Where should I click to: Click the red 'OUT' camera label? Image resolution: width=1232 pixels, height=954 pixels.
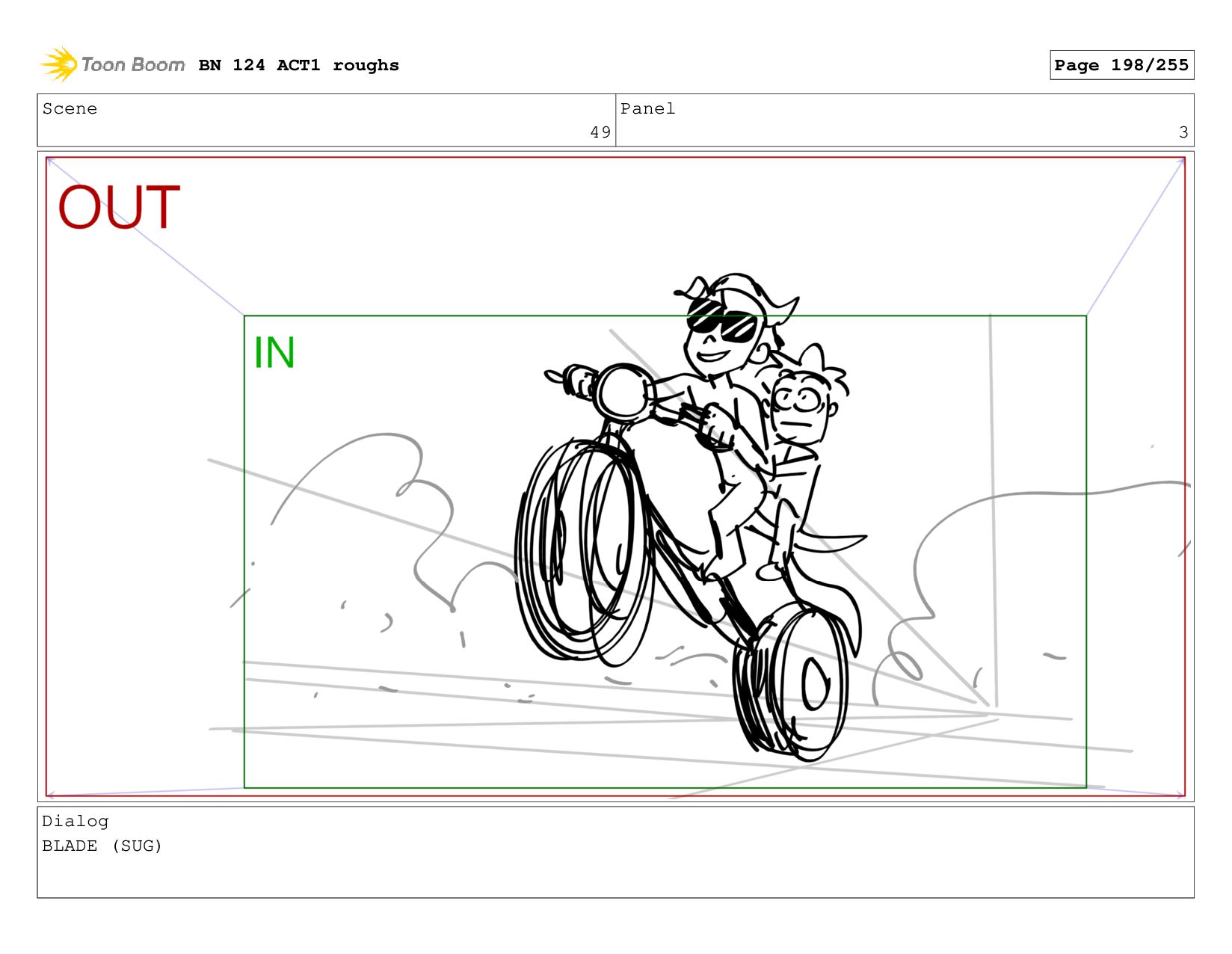click(119, 207)
